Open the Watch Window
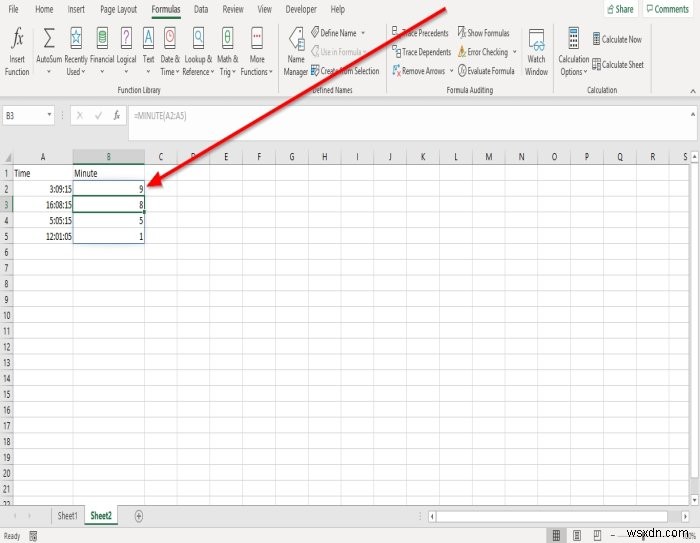This screenshot has width=700, height=543. pyautogui.click(x=536, y=51)
